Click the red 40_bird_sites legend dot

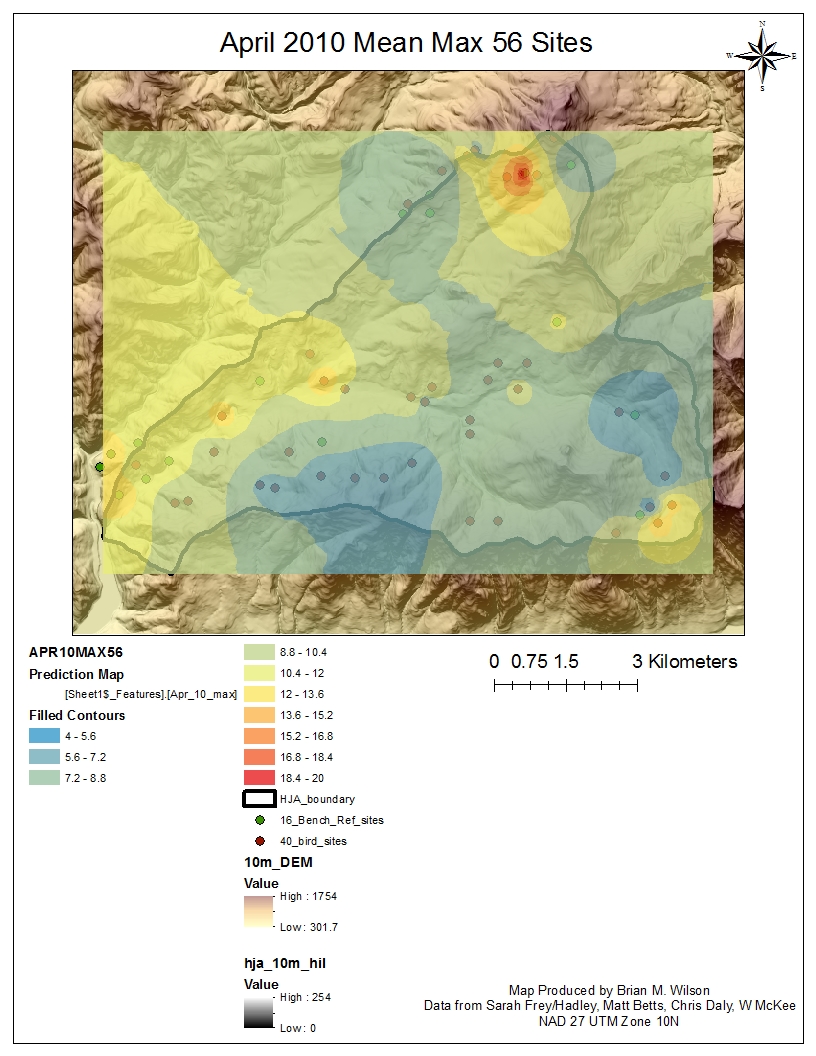(x=260, y=841)
